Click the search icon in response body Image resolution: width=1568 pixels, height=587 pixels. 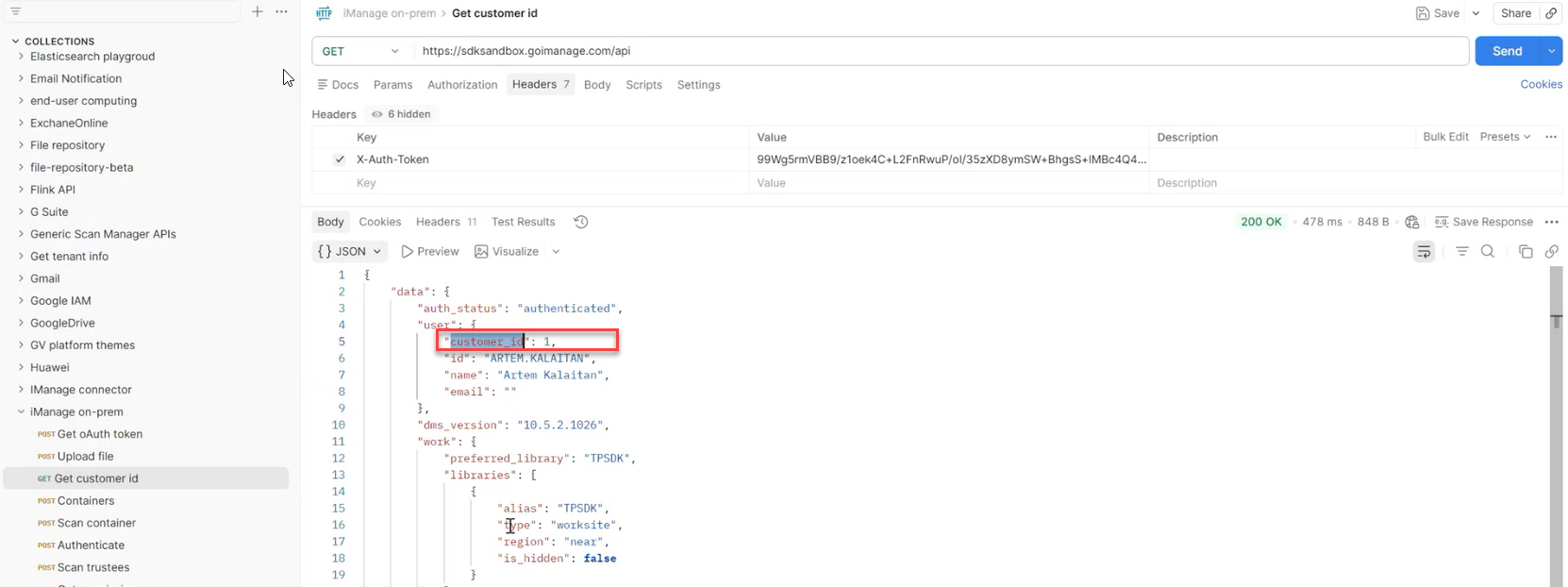tap(1488, 251)
